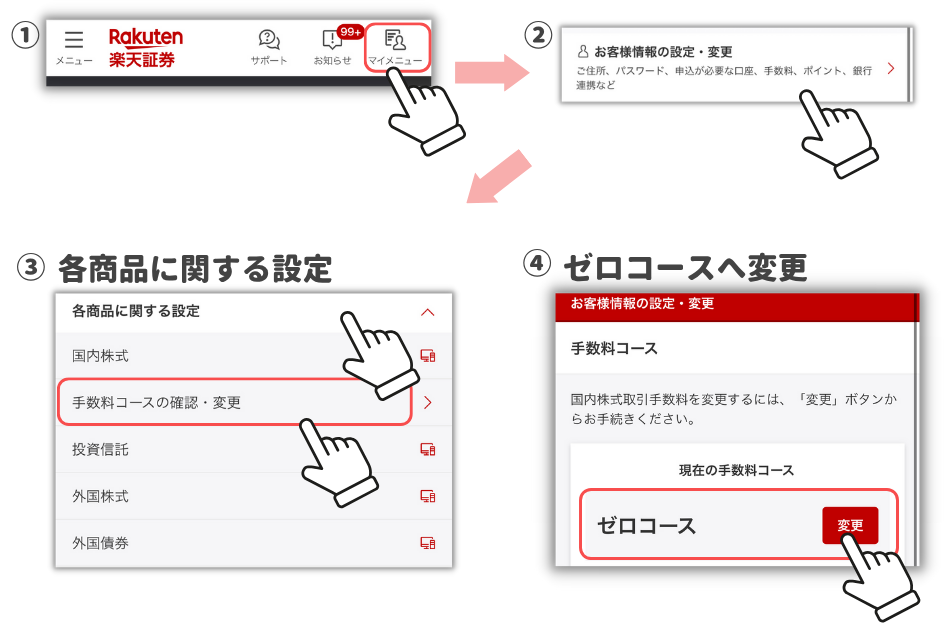944x624 pixels.
Task: Click the 国内株式 row label
Action: point(100,356)
